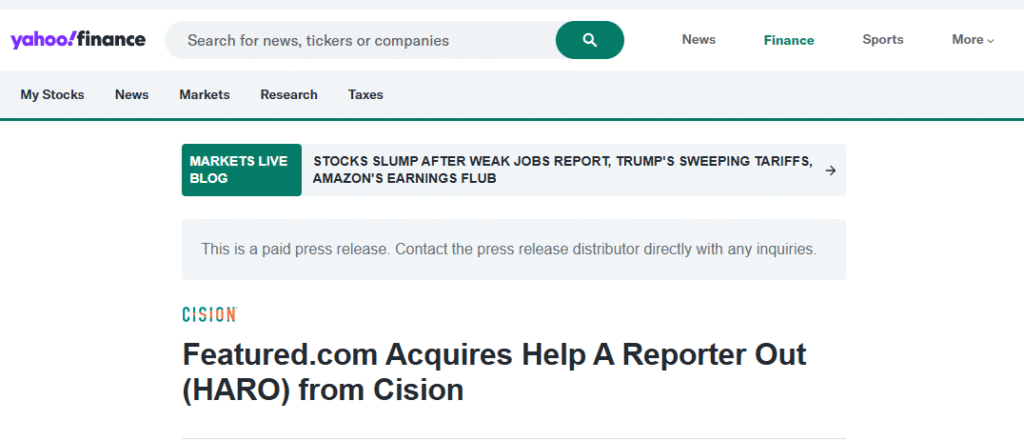Go to News in the top header
Image resolution: width=1024 pixels, height=441 pixels.
click(699, 40)
